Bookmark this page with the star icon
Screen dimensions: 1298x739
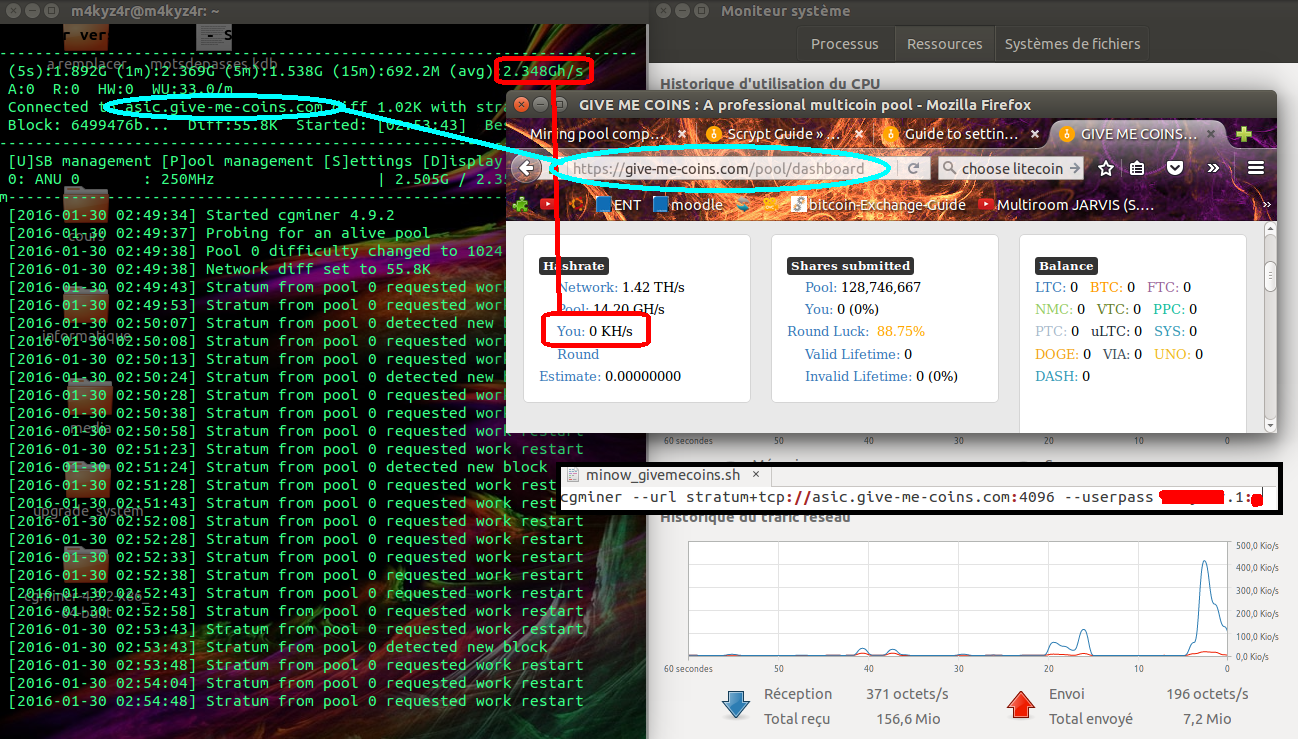point(1105,169)
